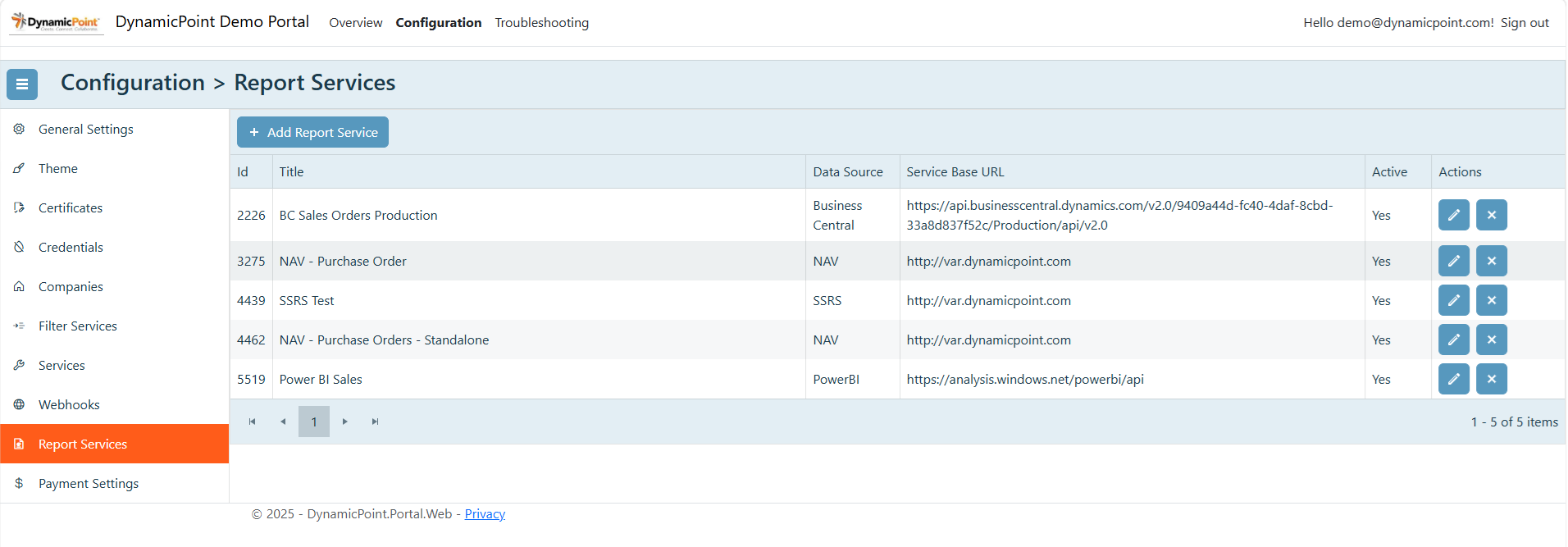Click the Companies home icon
Screen dimensions: 1568x547
coord(19,286)
